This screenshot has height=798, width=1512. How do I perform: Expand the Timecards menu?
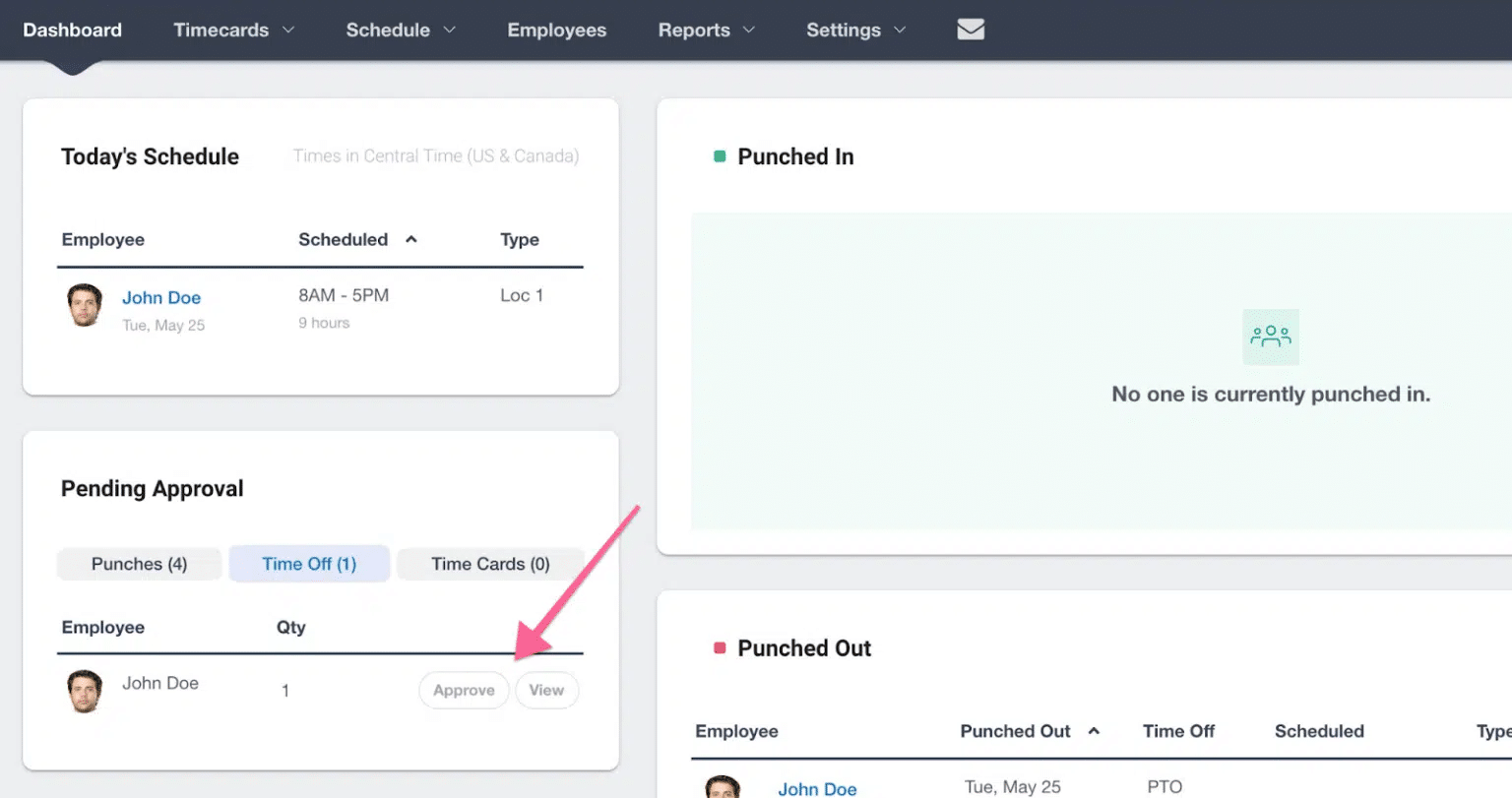point(232,30)
